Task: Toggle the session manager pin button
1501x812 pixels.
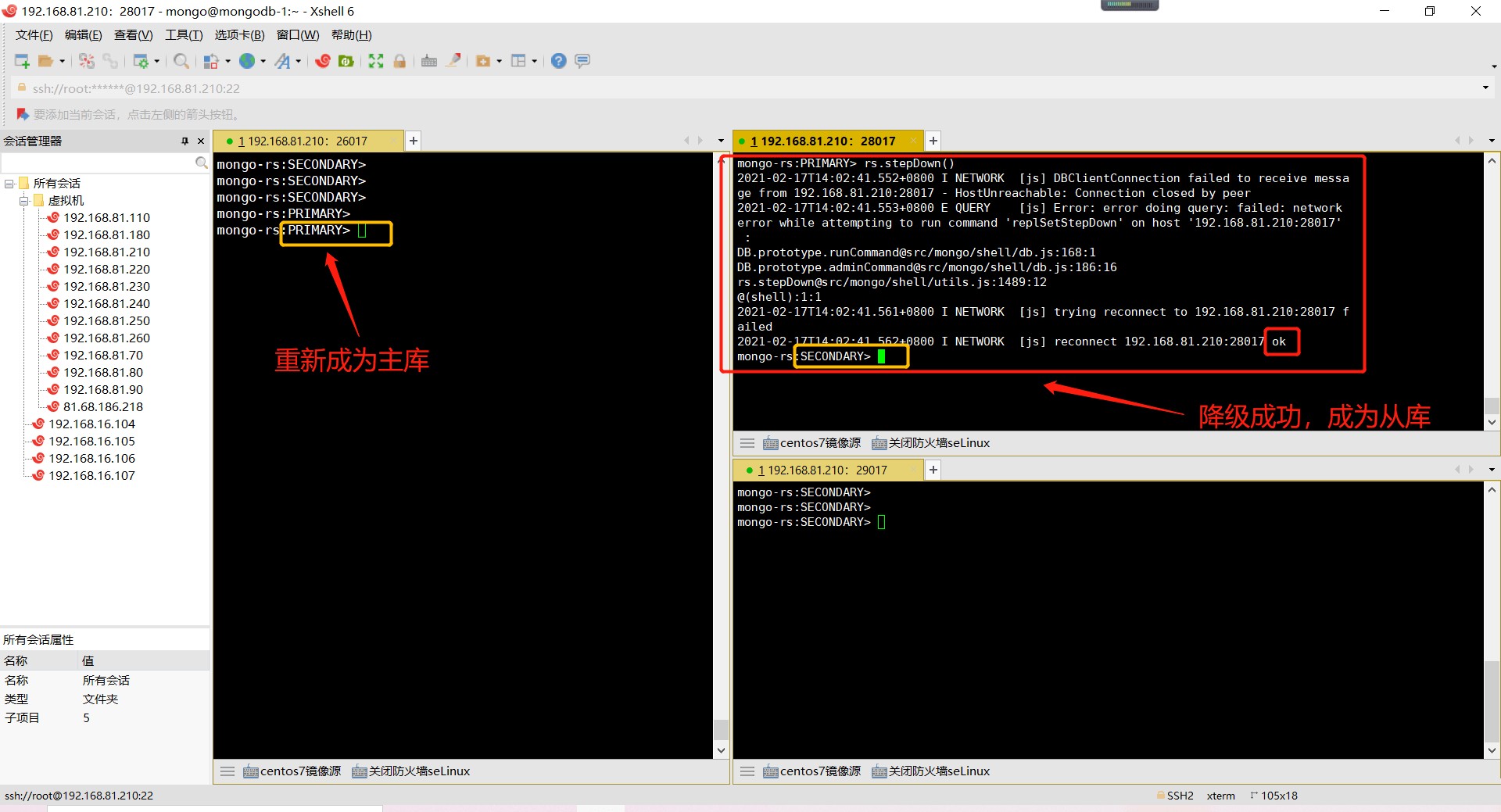Action: pyautogui.click(x=184, y=141)
